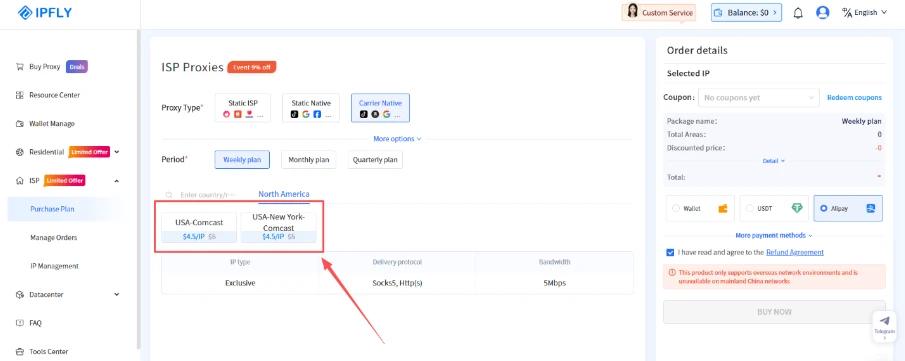The image size is (905, 361).
Task: Select the Quarterly plan period
Action: click(x=375, y=159)
